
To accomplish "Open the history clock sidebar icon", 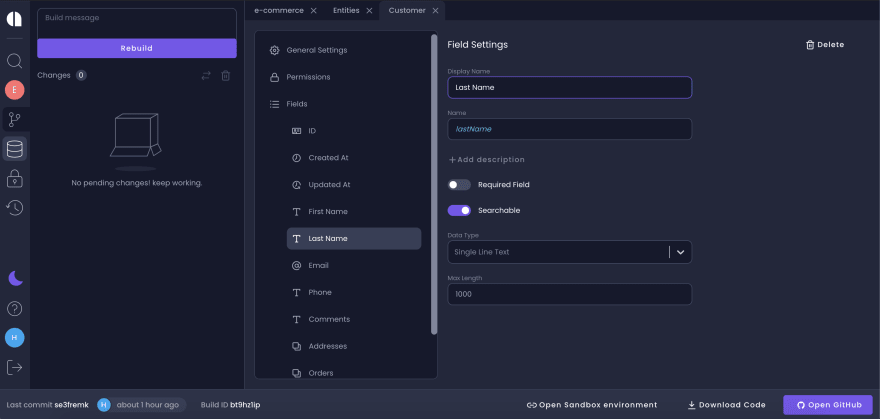I will 15,208.
